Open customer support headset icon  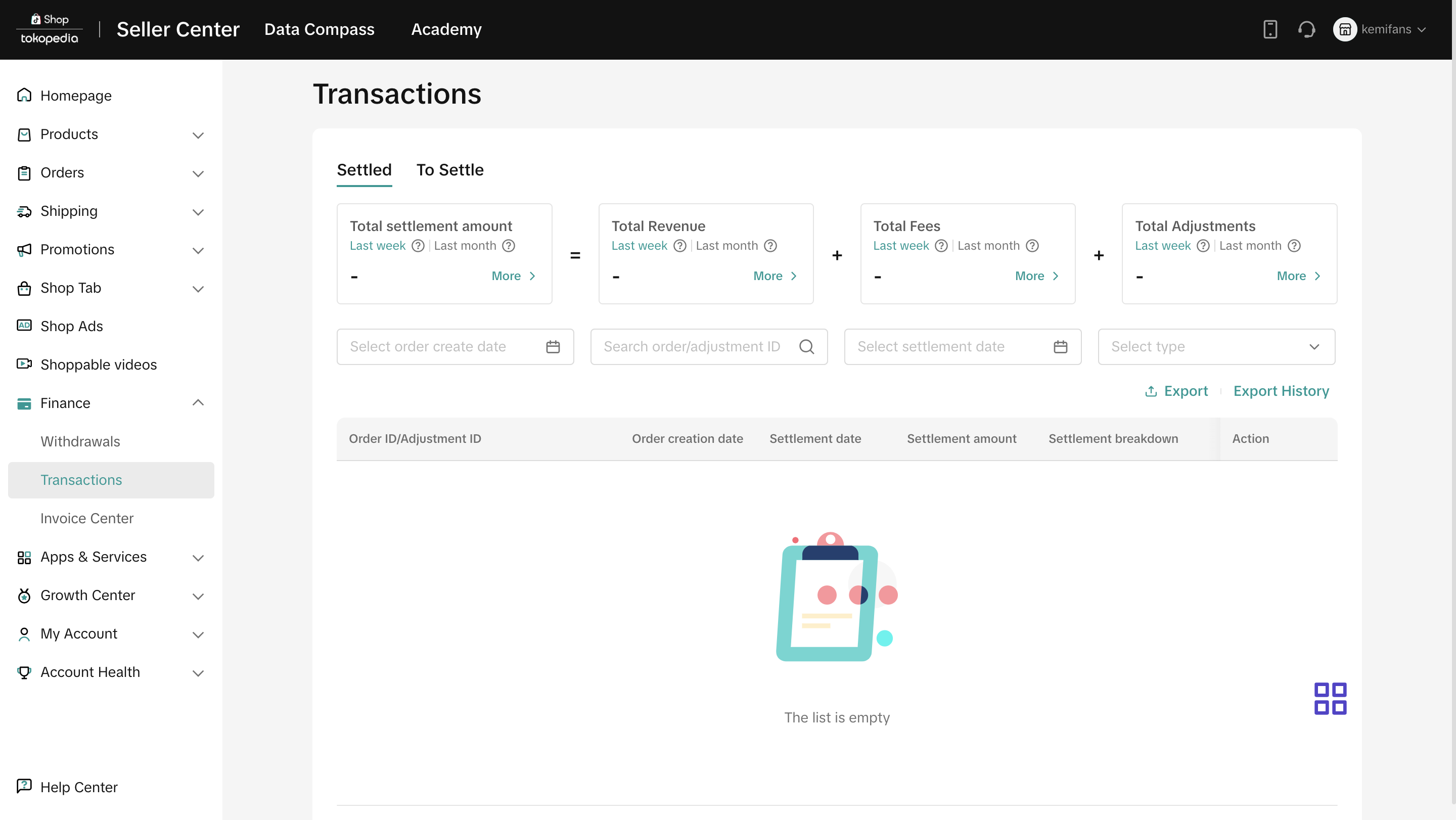point(1306,29)
